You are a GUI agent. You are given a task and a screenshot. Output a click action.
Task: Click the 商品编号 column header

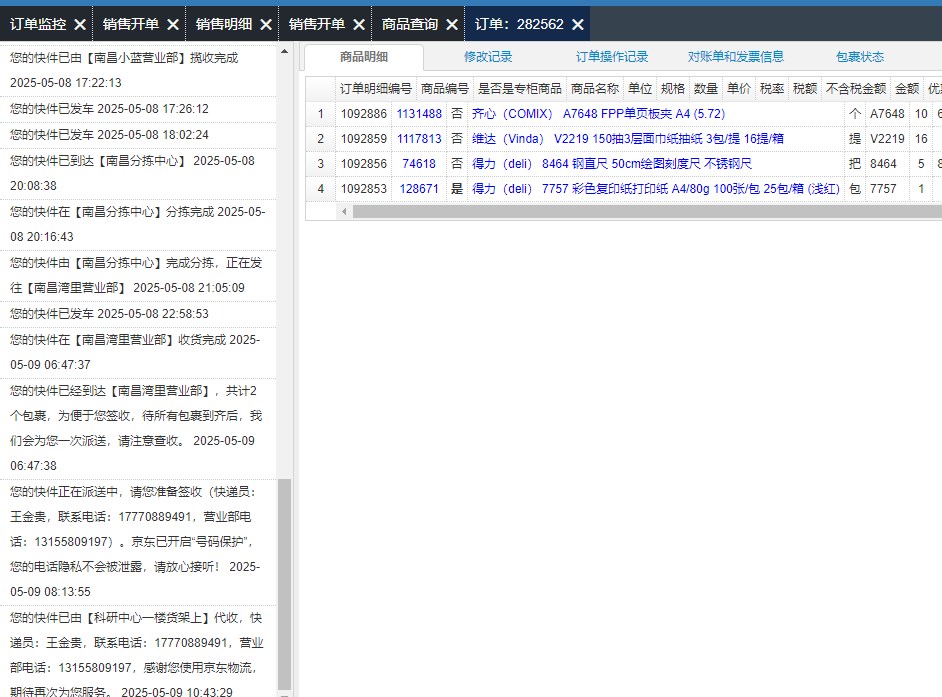point(445,89)
